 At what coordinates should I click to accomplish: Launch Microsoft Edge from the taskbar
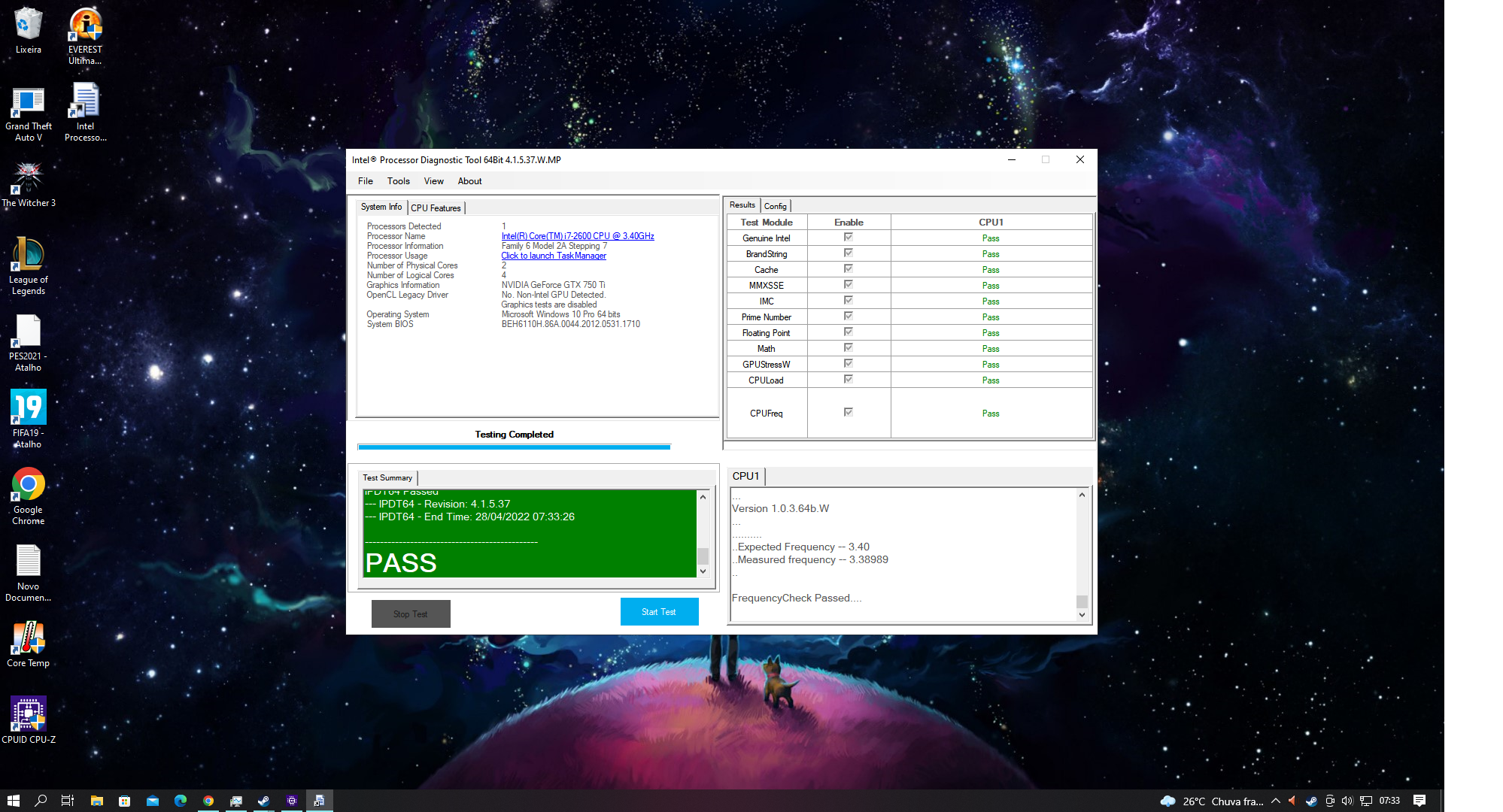click(181, 801)
